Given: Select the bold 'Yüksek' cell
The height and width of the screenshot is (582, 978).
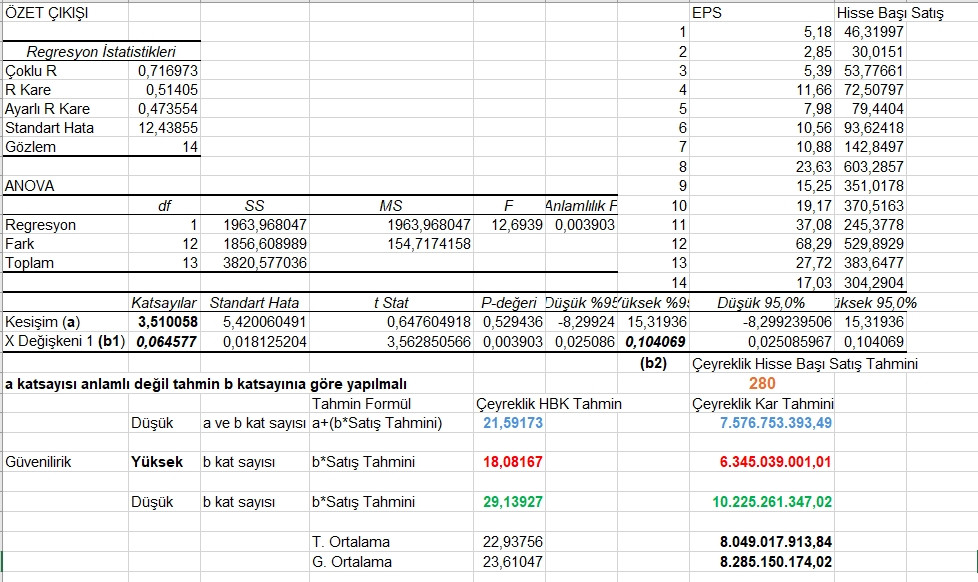Looking at the screenshot, I should coord(157,462).
